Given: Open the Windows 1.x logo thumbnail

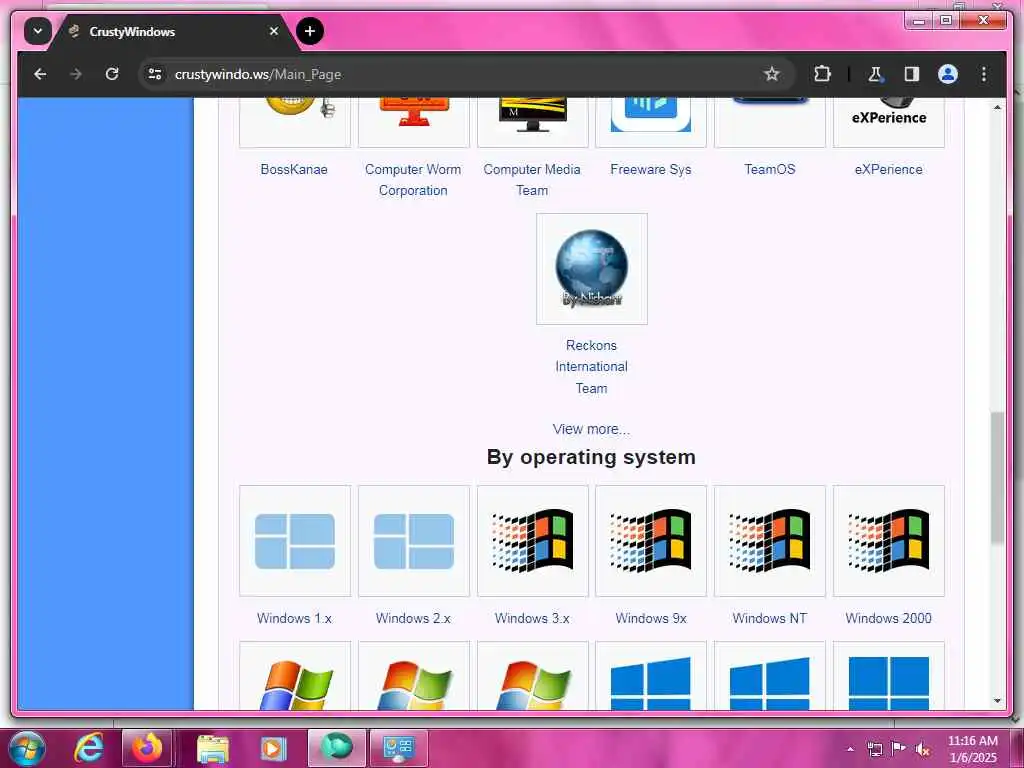Looking at the screenshot, I should pos(295,541).
